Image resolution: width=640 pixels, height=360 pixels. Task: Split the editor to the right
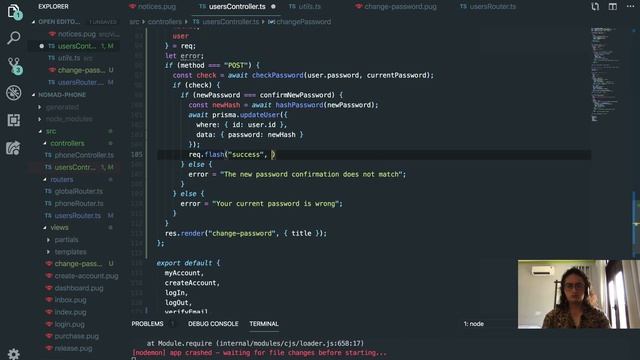(613, 7)
